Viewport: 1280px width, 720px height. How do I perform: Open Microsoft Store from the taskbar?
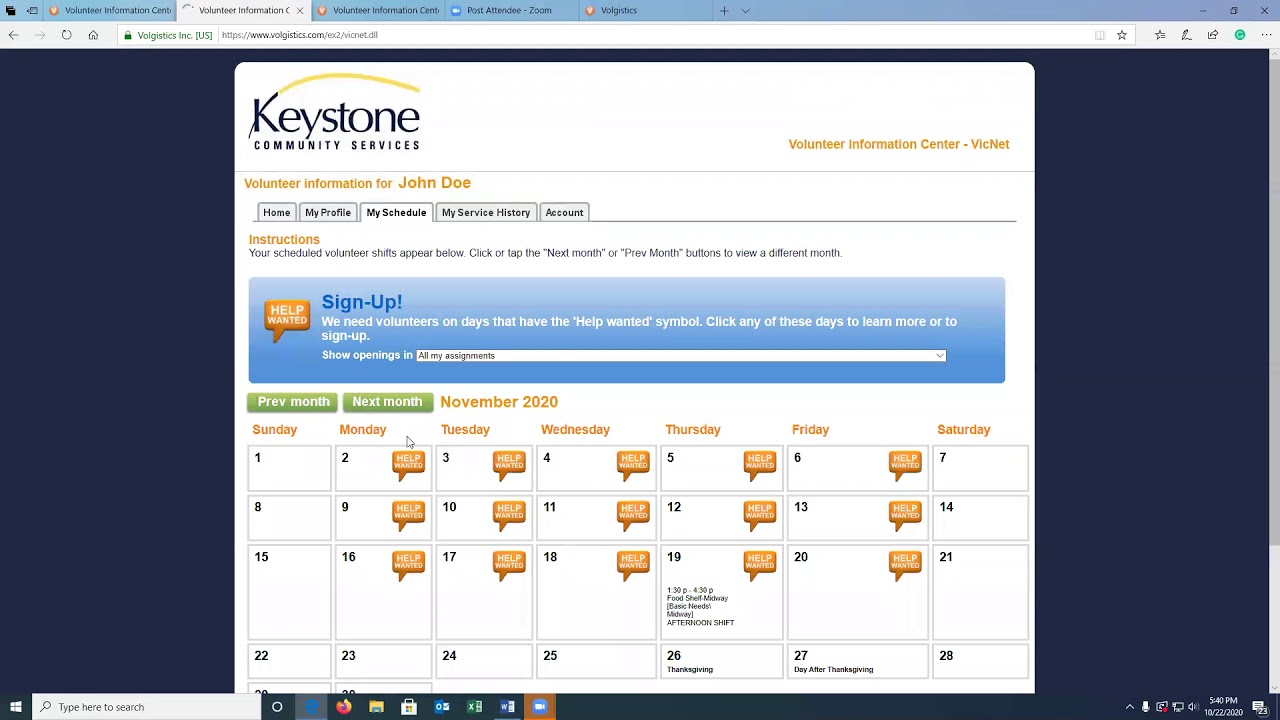pyautogui.click(x=409, y=707)
